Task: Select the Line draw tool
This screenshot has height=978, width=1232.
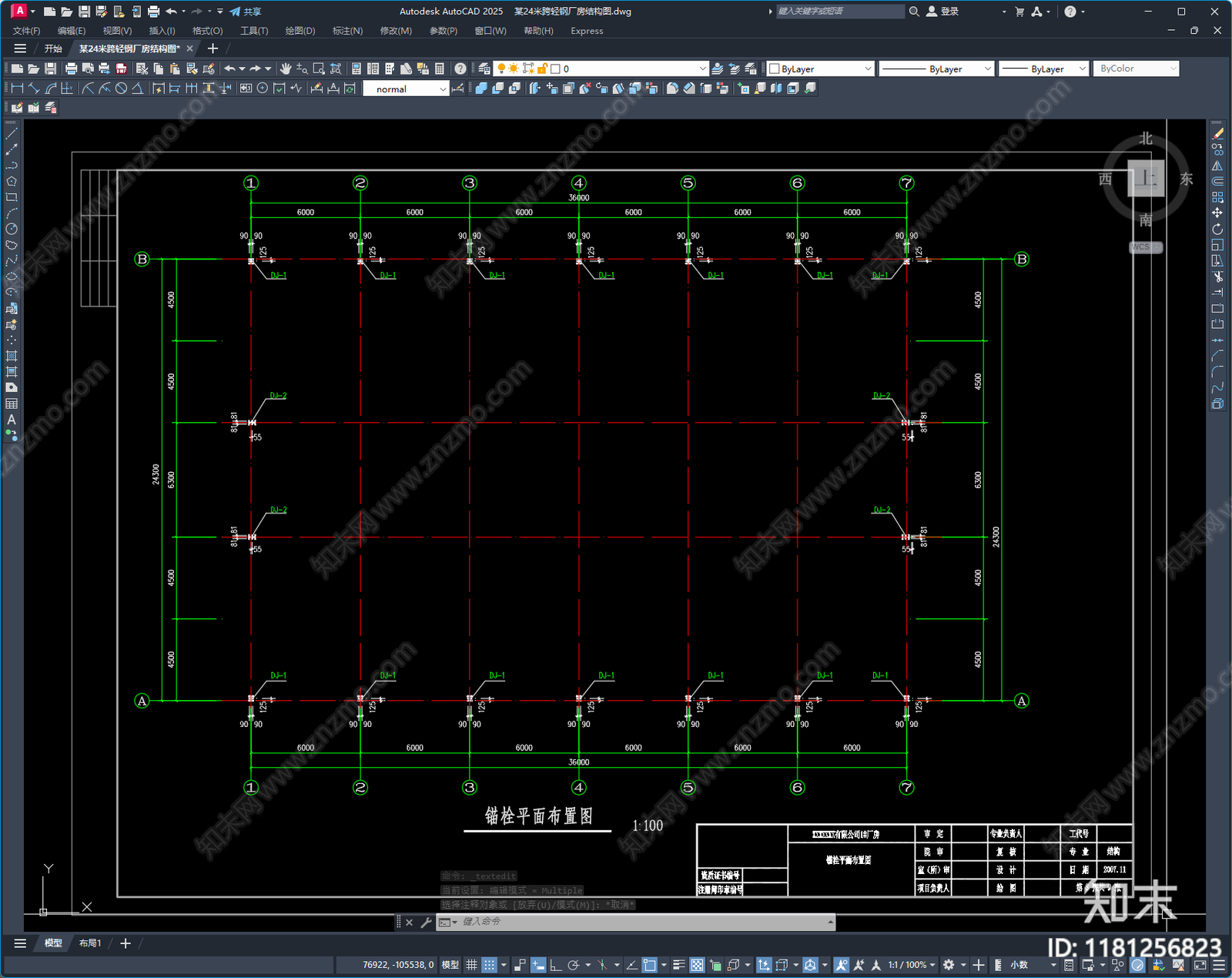Action: tap(12, 134)
